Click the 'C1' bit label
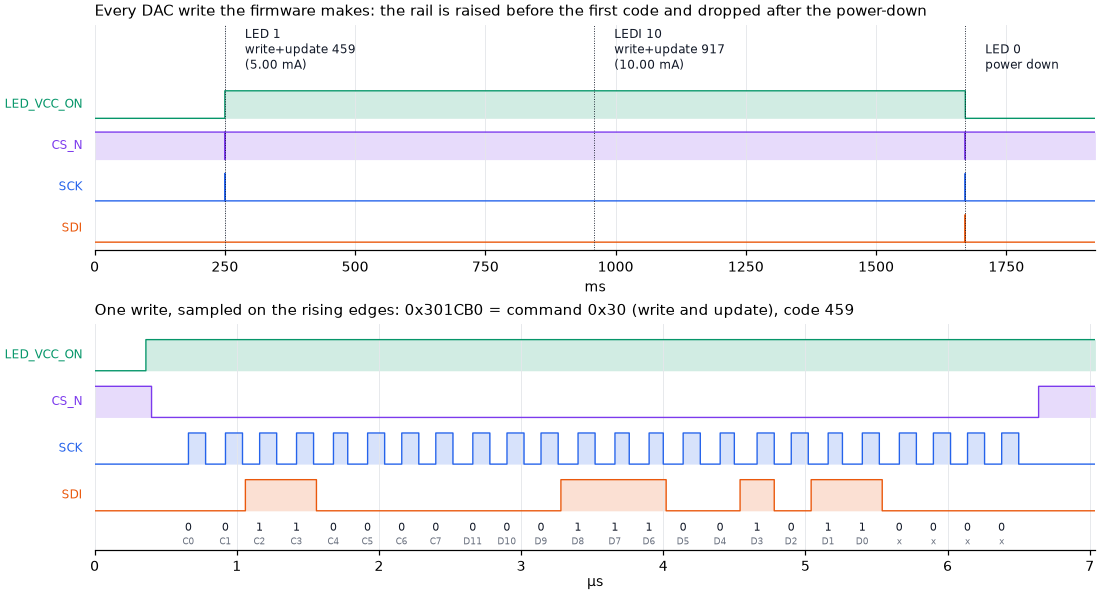 (x=225, y=541)
